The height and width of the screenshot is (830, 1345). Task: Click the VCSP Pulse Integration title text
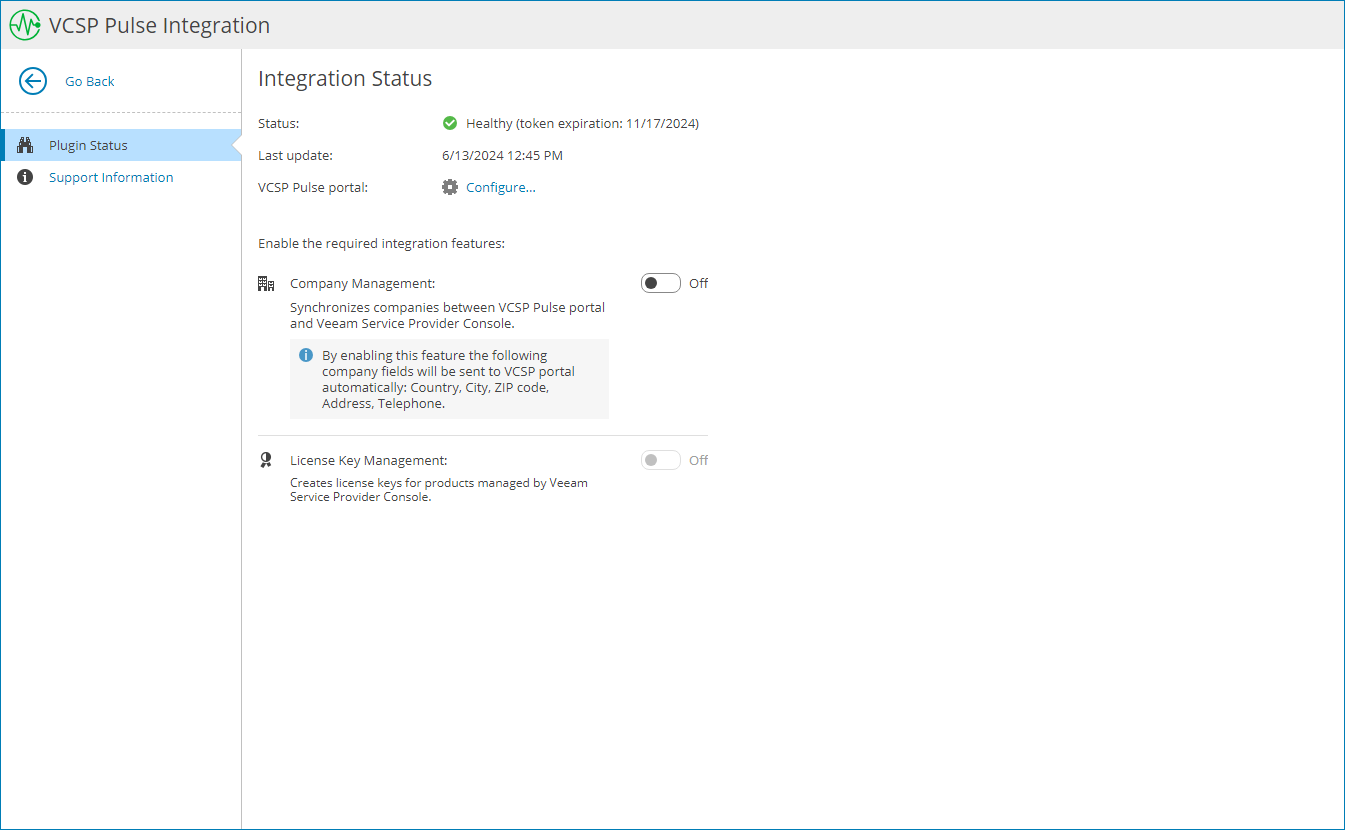coord(160,26)
